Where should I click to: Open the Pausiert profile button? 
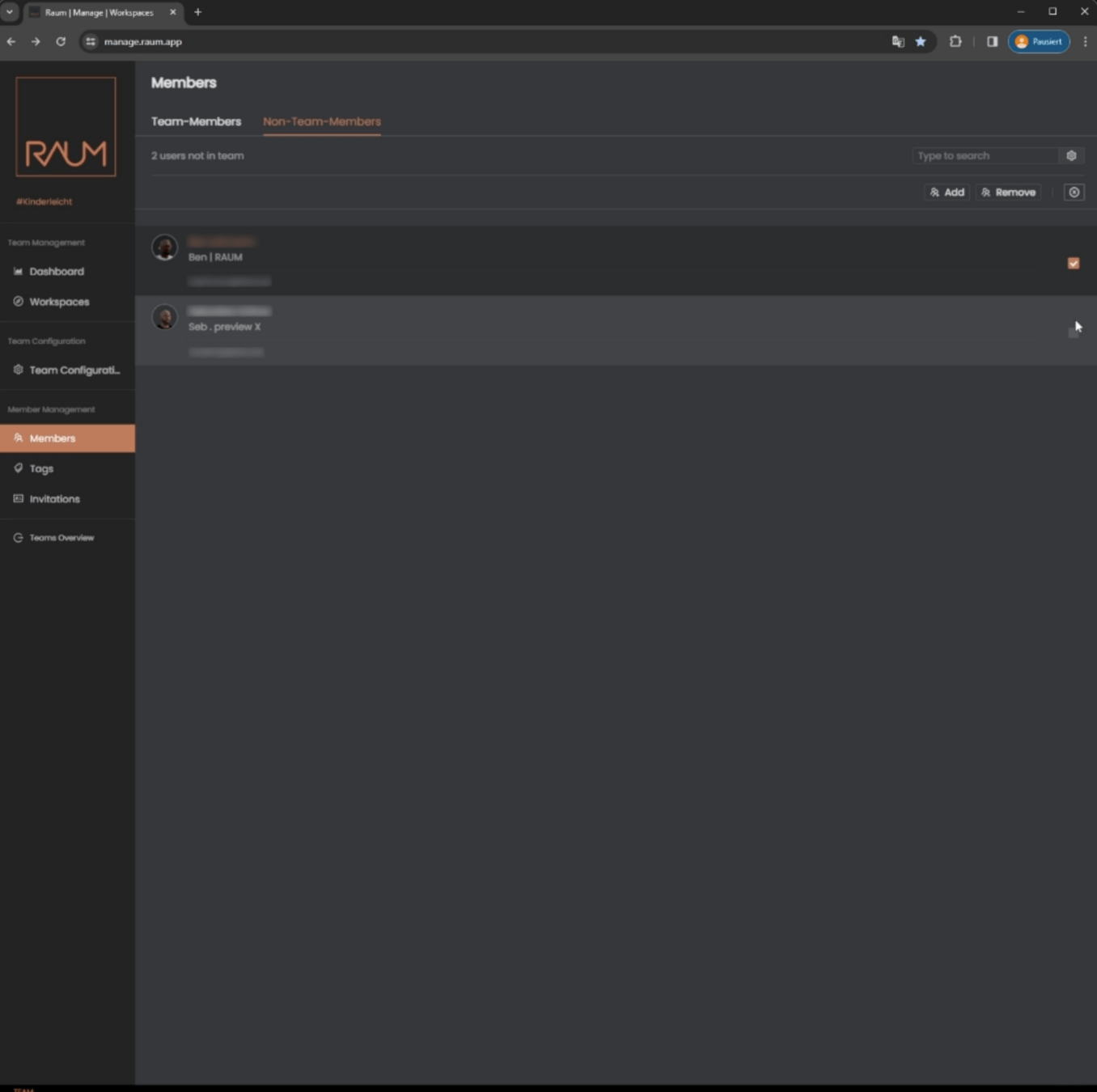1039,42
